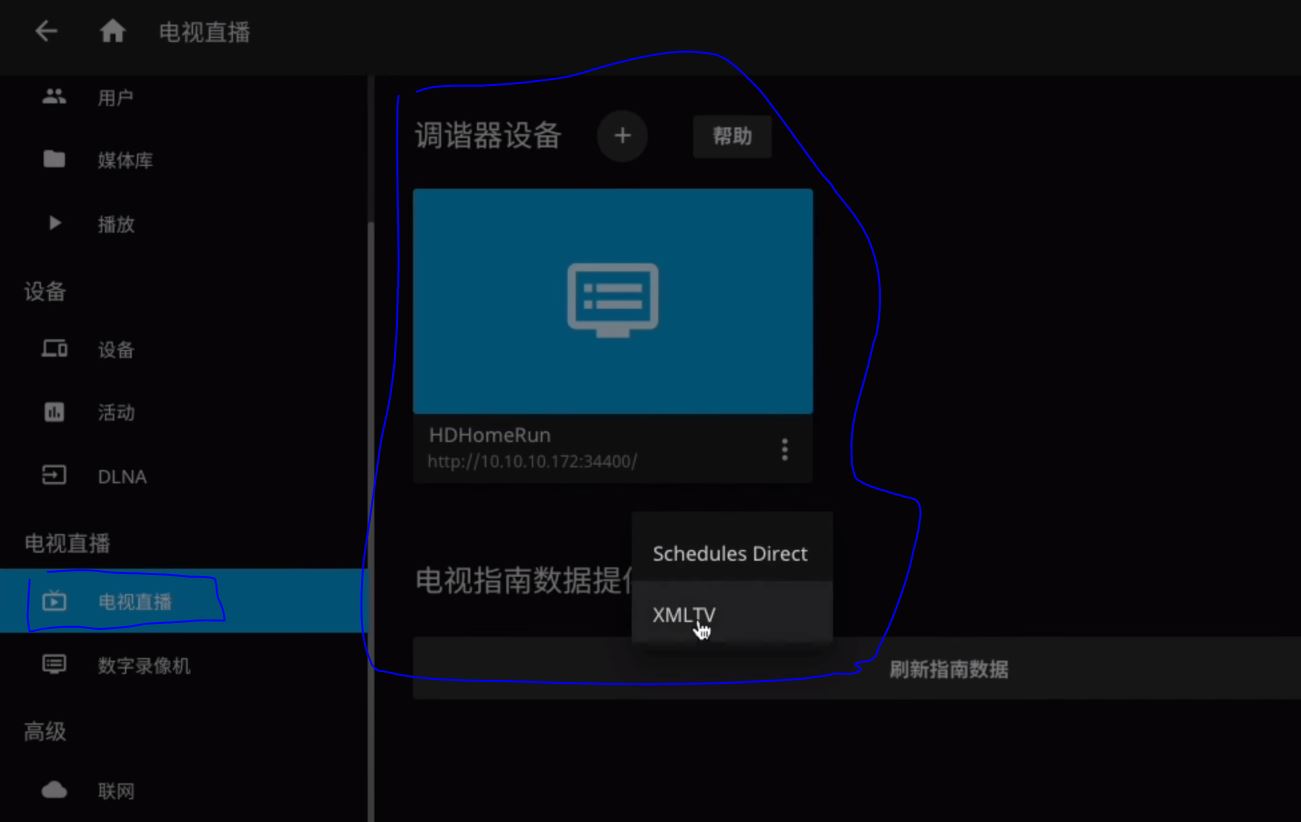Click the back arrow in header
This screenshot has height=822, width=1301.
click(46, 32)
